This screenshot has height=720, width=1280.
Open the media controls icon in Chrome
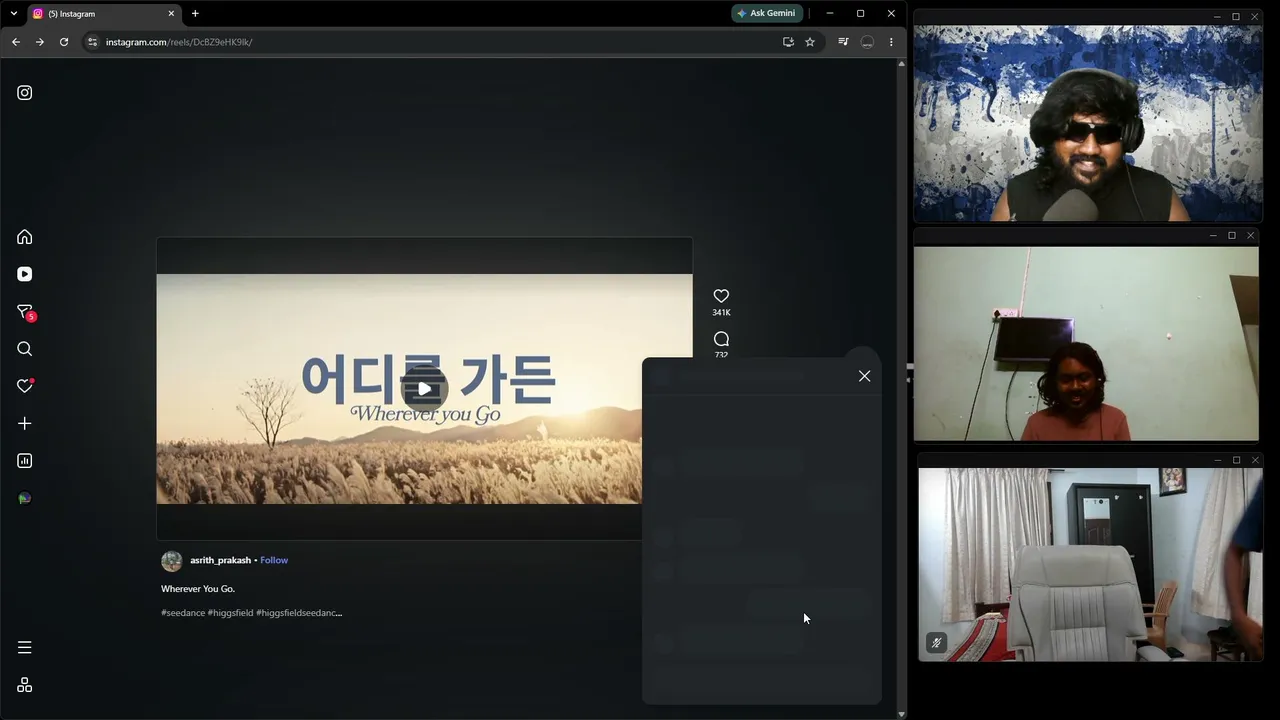point(843,42)
